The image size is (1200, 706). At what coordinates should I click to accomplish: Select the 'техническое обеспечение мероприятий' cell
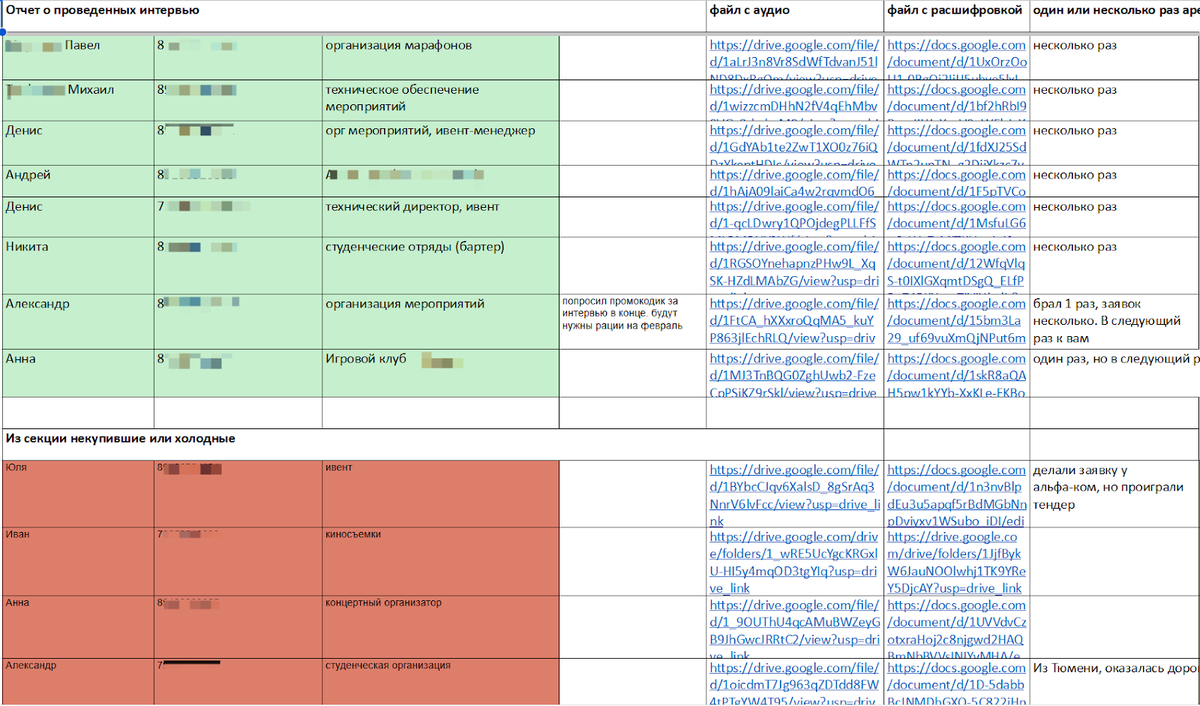(440, 100)
